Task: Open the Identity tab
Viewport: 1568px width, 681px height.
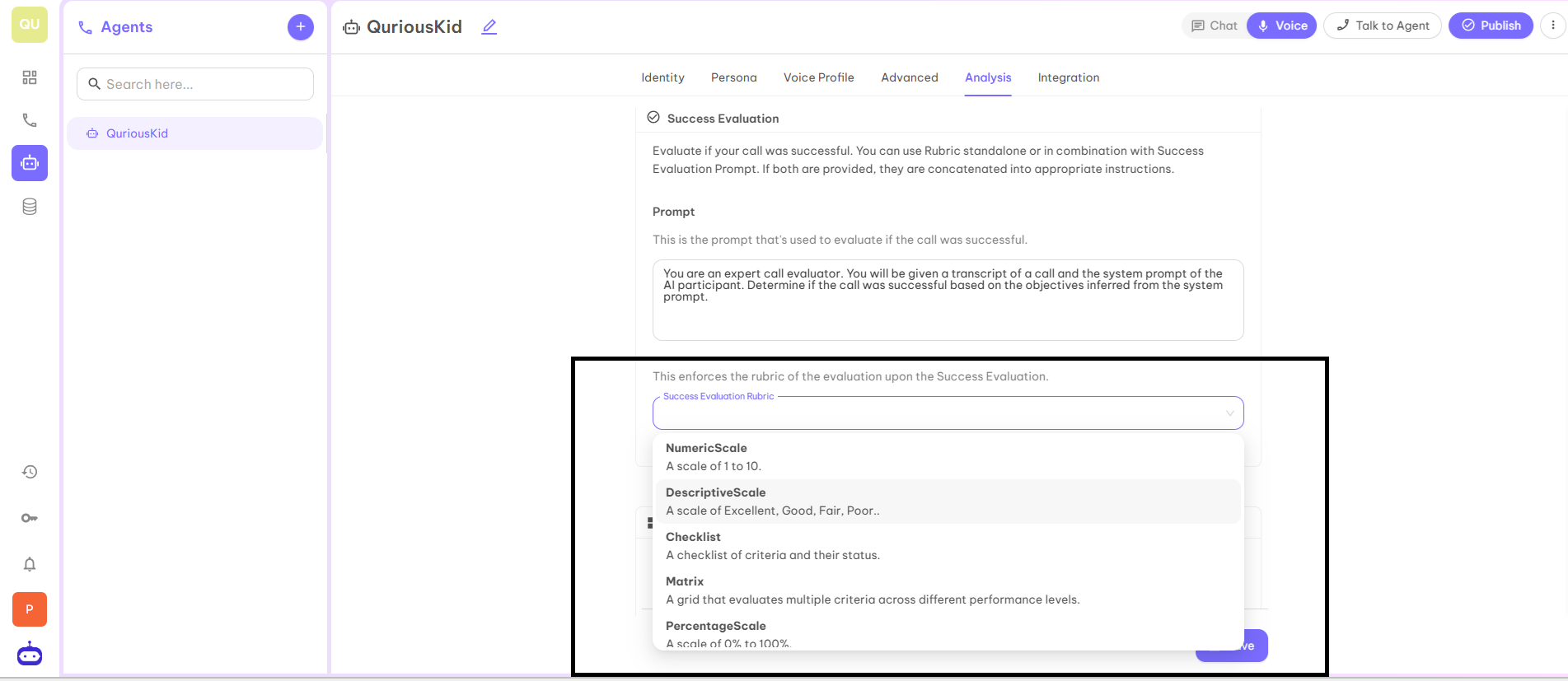Action: pos(662,77)
